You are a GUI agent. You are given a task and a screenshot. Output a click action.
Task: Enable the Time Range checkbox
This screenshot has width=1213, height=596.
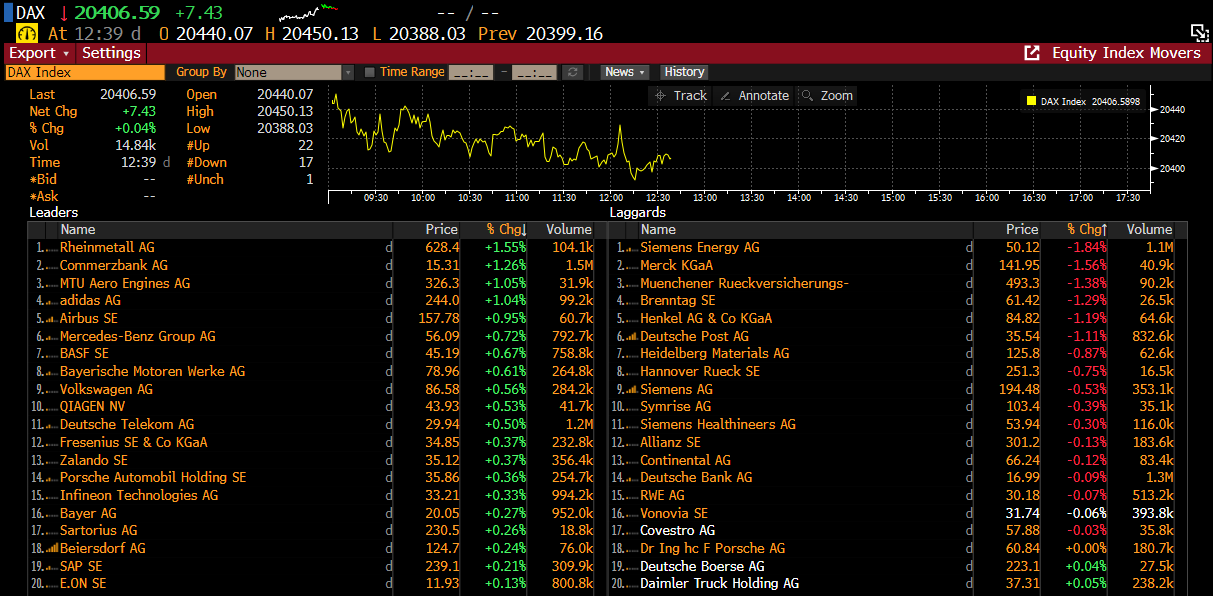[x=370, y=72]
